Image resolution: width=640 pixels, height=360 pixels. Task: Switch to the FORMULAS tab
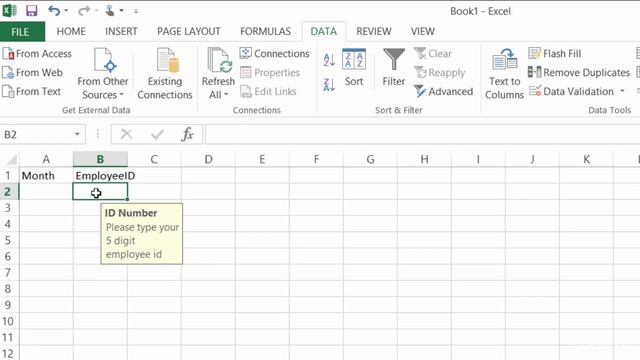click(x=265, y=31)
